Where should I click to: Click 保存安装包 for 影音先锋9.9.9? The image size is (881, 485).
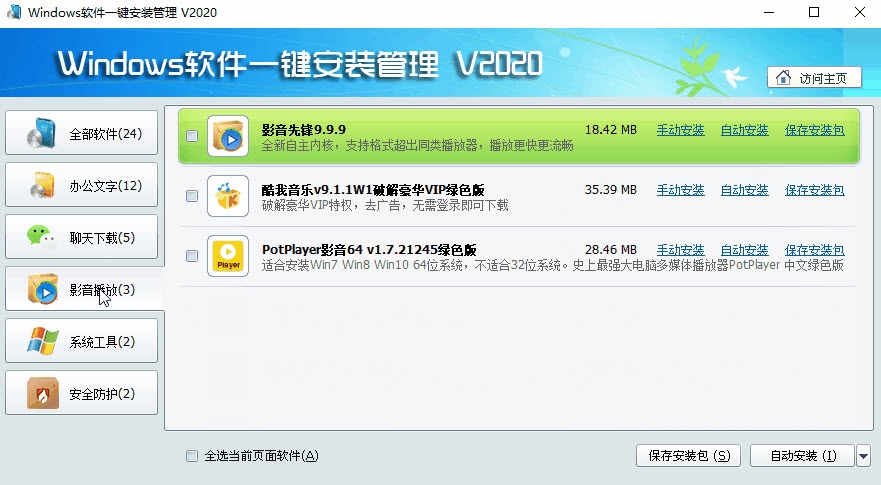[x=815, y=130]
